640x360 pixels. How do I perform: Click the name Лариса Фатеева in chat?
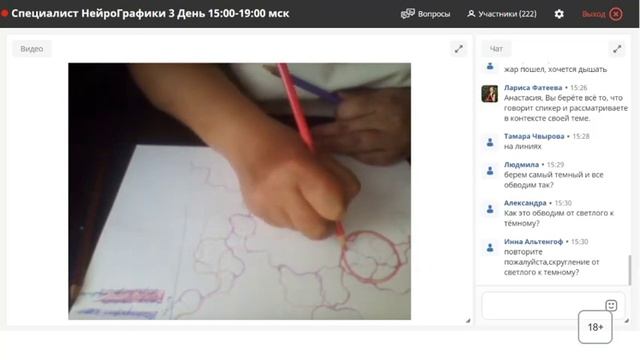point(533,87)
